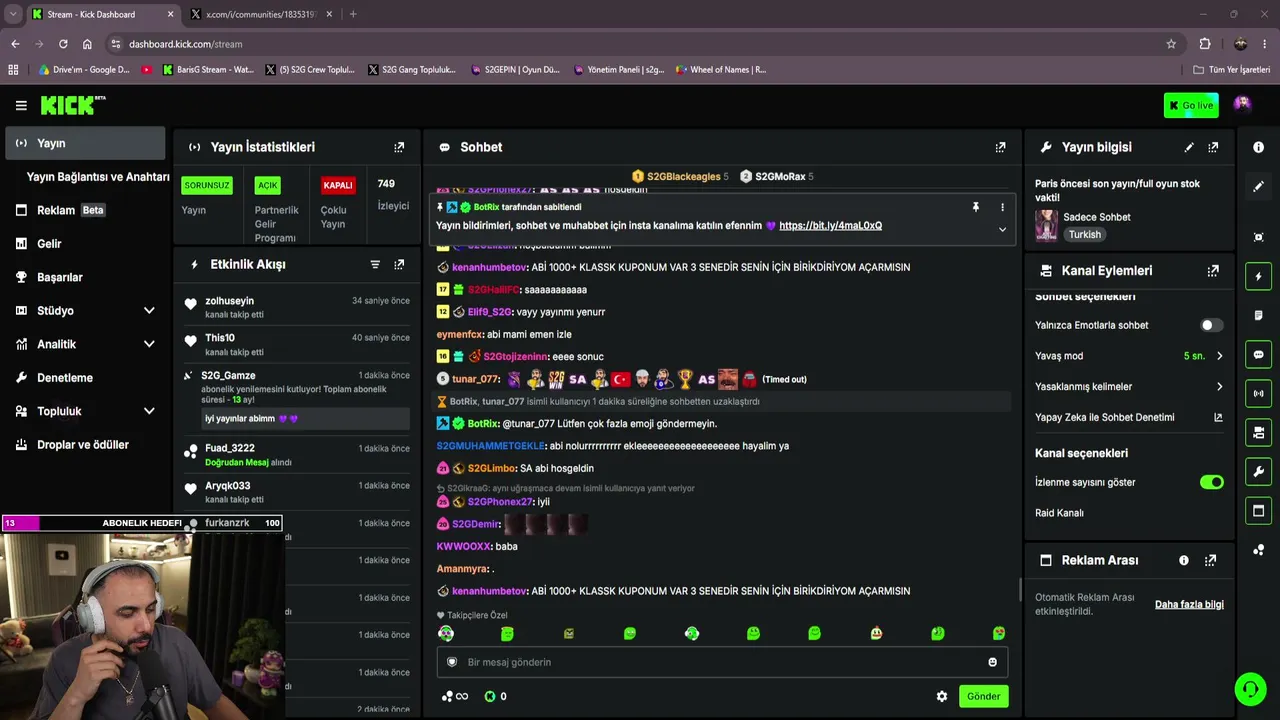Open Yapay Zeka ile Sohbet Denetimi external link
Screen dimensions: 1280x720
coord(1218,418)
